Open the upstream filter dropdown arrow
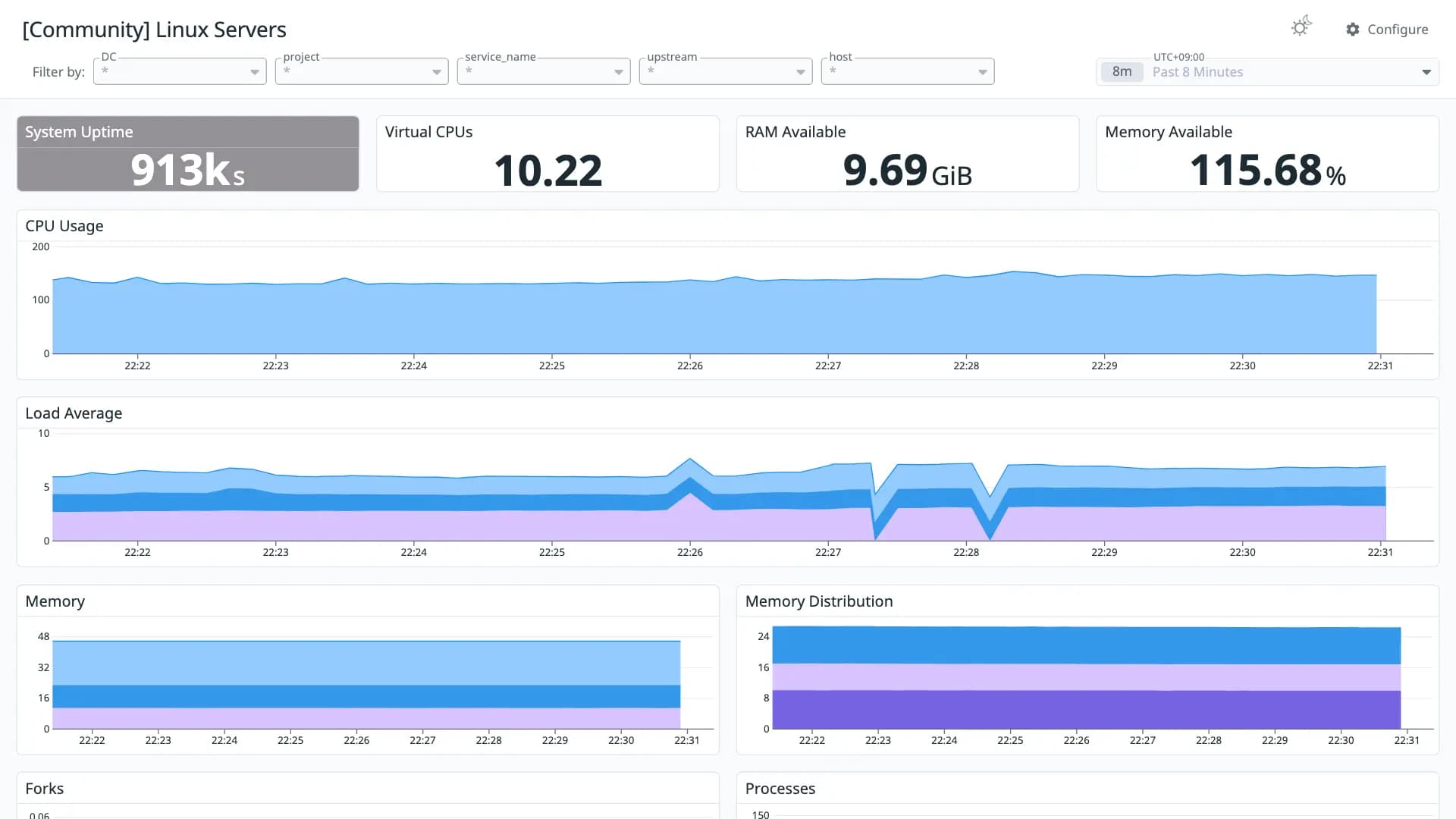The image size is (1456, 819). click(800, 72)
